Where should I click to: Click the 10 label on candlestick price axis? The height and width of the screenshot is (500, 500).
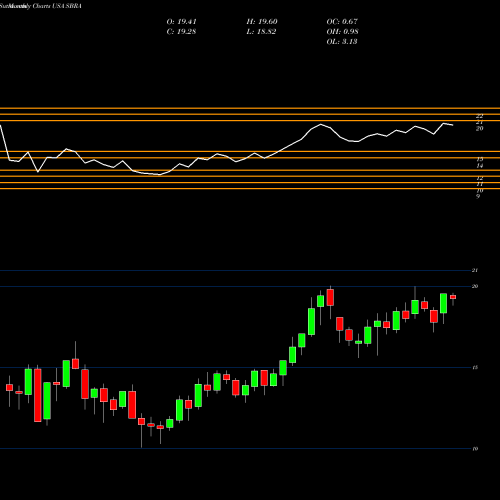pyautogui.click(x=475, y=449)
